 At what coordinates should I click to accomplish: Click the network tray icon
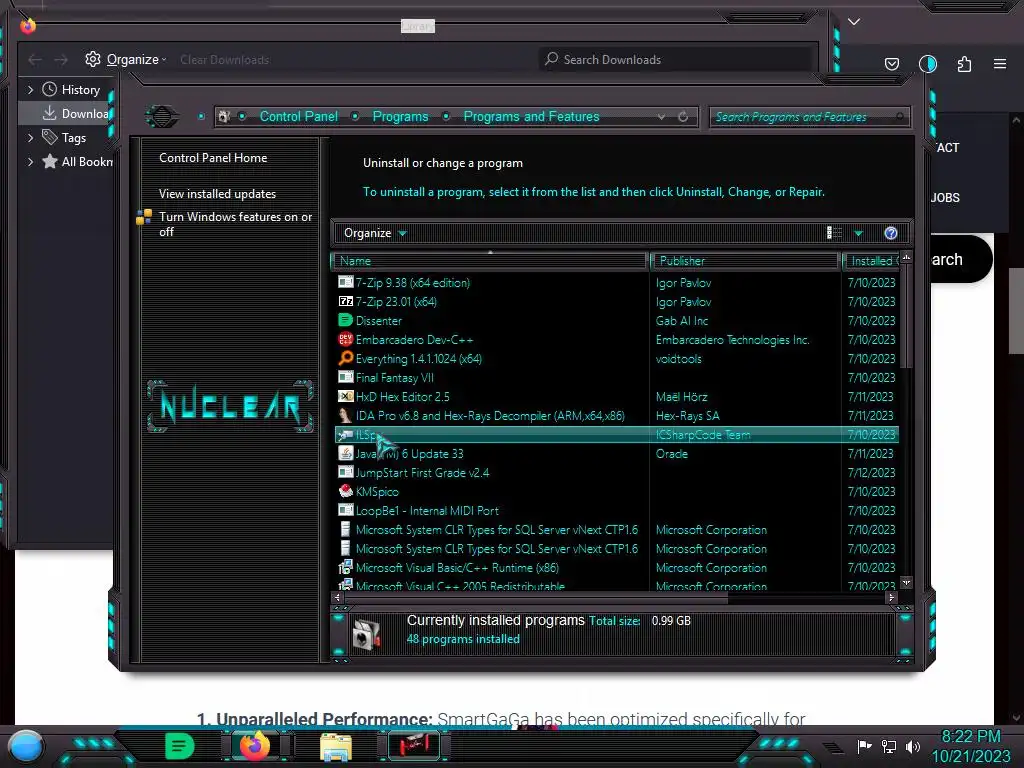(889, 746)
